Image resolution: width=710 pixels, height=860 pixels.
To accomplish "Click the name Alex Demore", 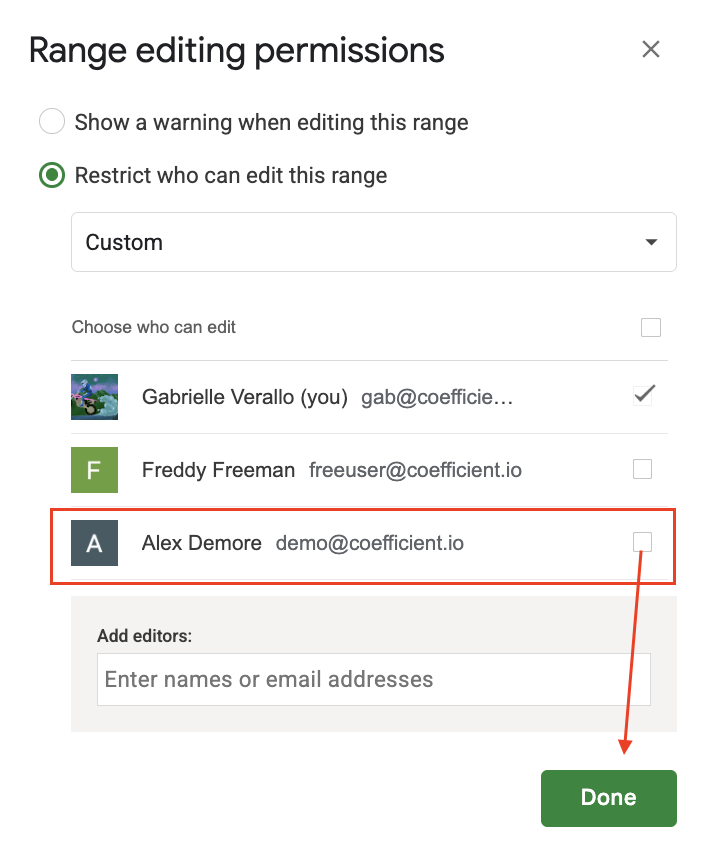I will [x=201, y=543].
